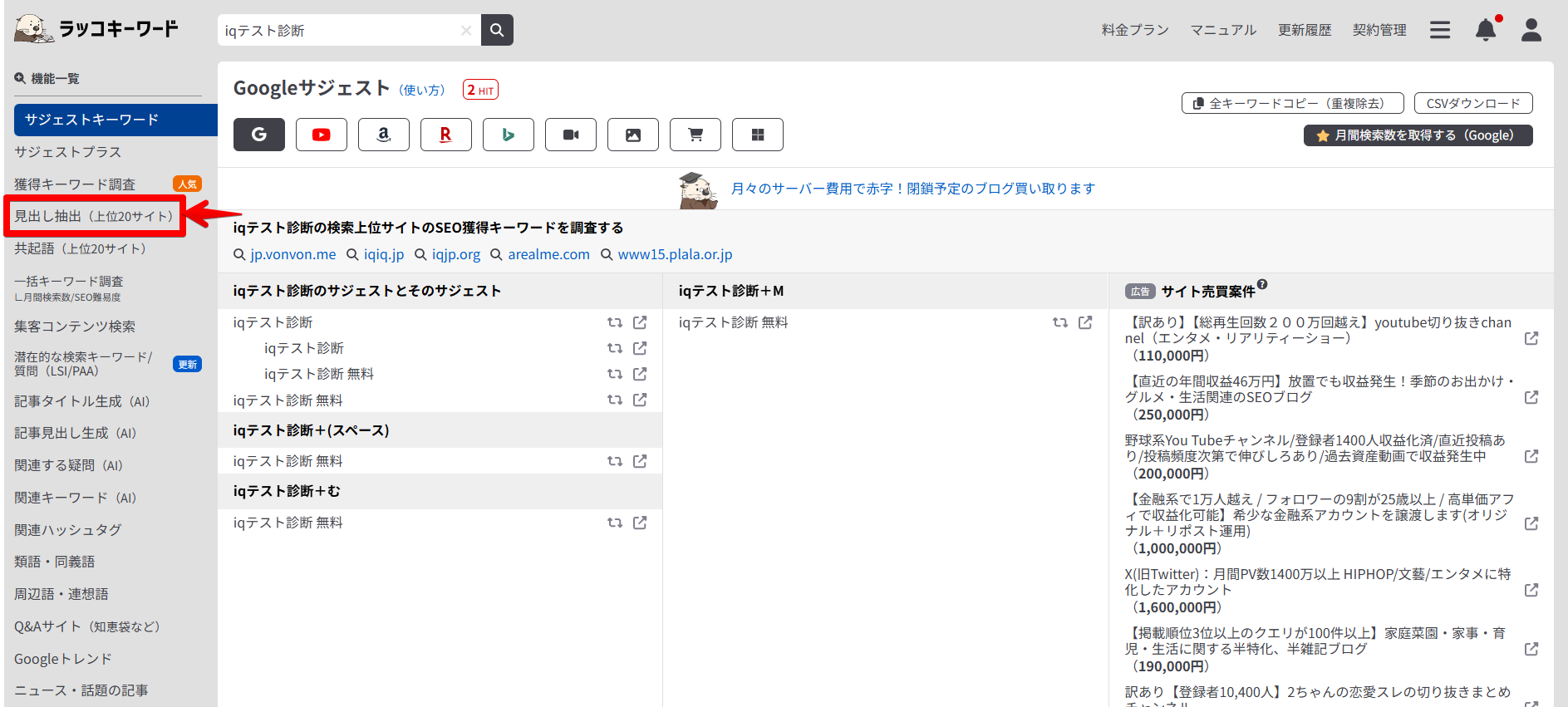Open the notification bell
The height and width of the screenshot is (707, 1568).
point(1485,30)
